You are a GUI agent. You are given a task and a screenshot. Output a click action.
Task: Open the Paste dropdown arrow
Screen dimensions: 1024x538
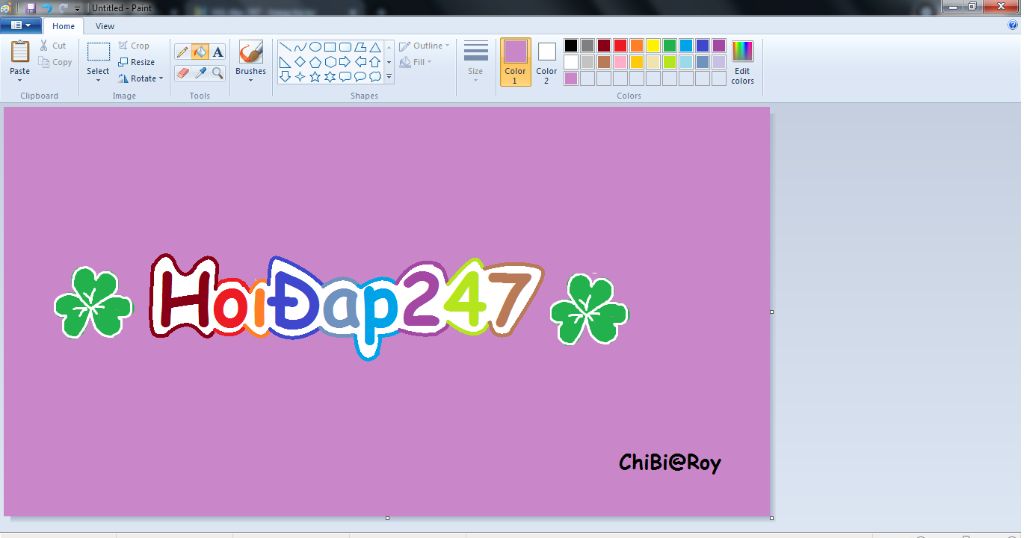point(20,80)
